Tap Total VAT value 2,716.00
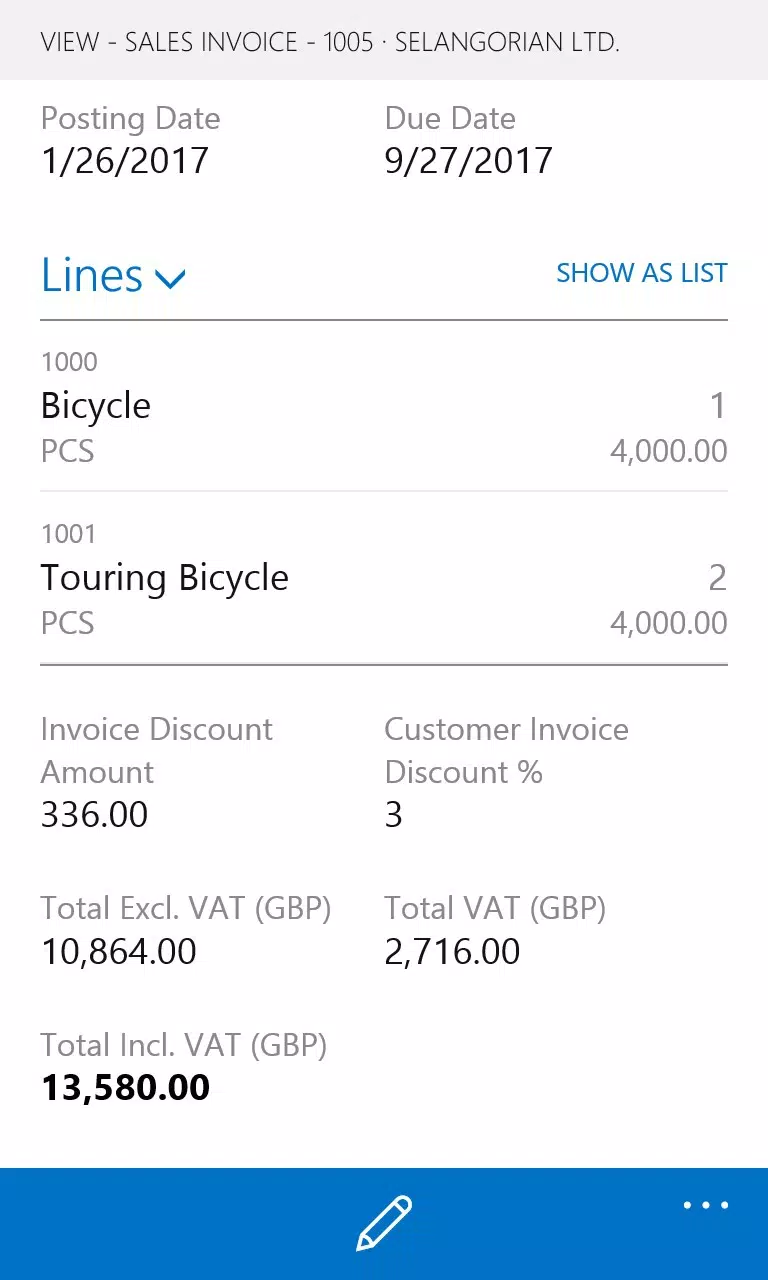768x1280 pixels. pos(453,951)
